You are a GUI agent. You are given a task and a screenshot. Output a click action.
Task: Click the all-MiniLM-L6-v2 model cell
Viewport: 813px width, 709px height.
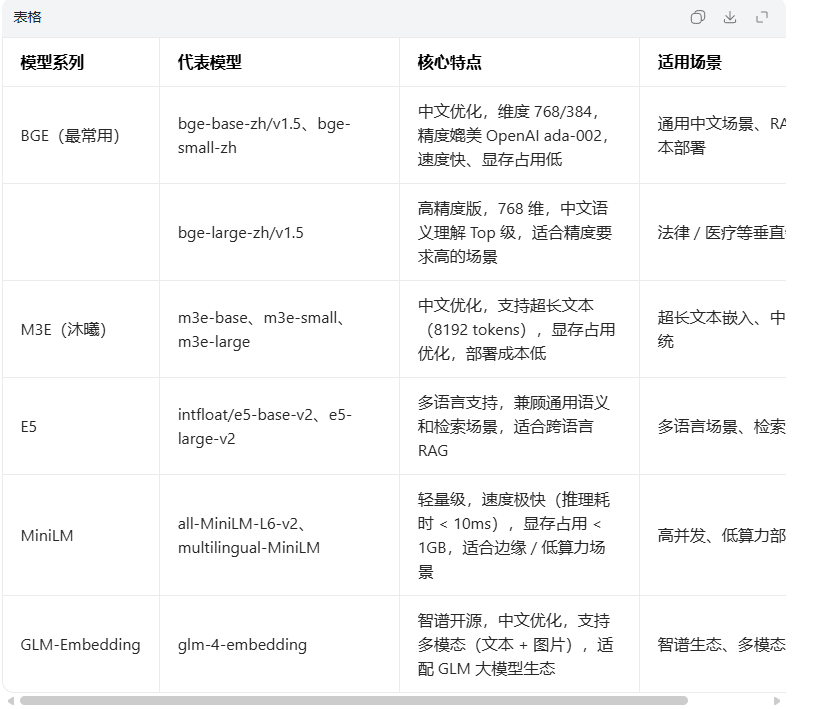[279, 535]
